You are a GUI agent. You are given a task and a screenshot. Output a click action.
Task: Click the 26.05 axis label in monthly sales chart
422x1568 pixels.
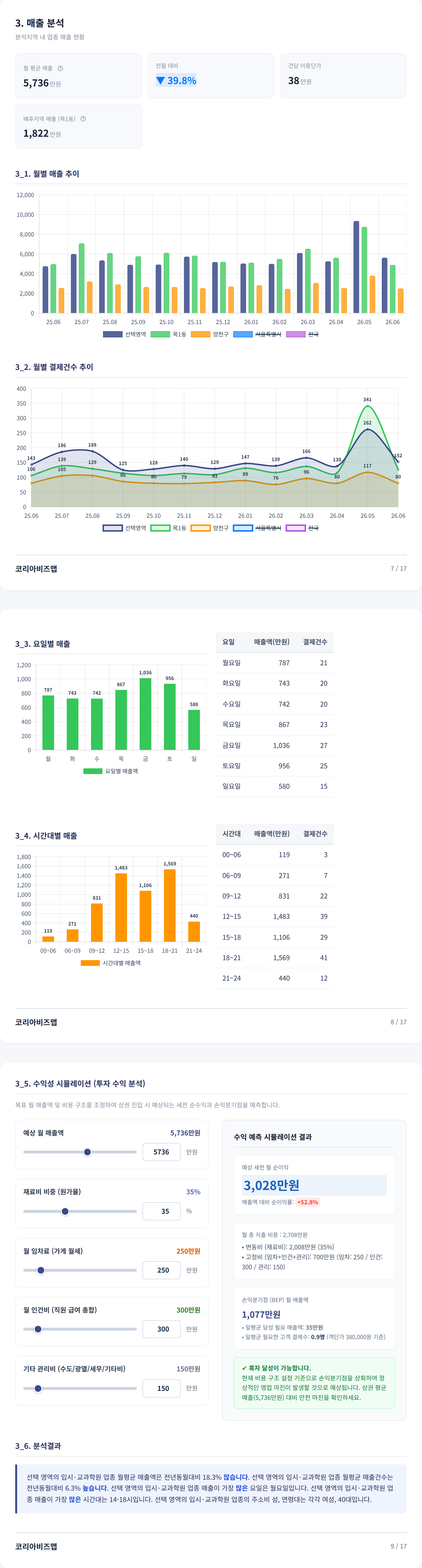[364, 322]
